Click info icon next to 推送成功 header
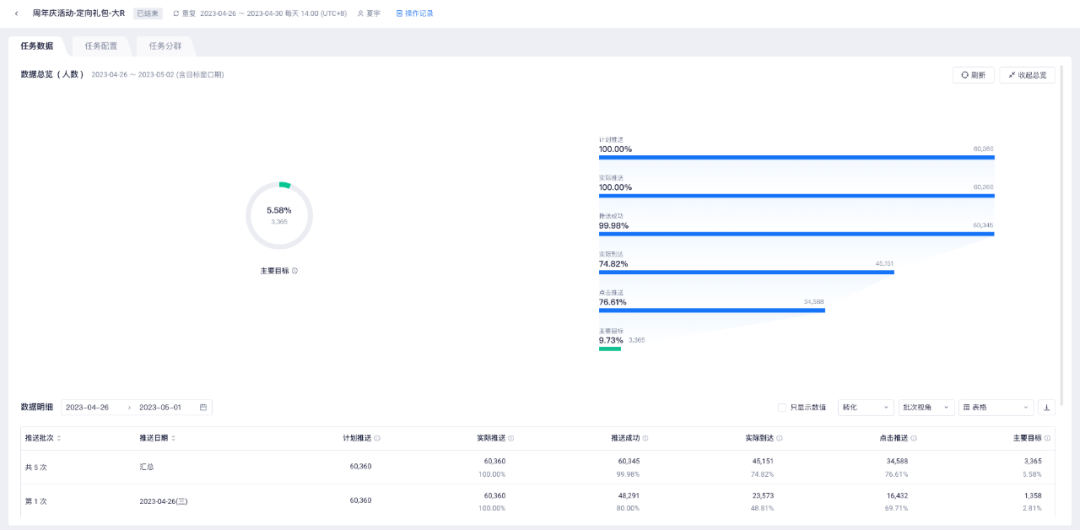 pos(645,438)
